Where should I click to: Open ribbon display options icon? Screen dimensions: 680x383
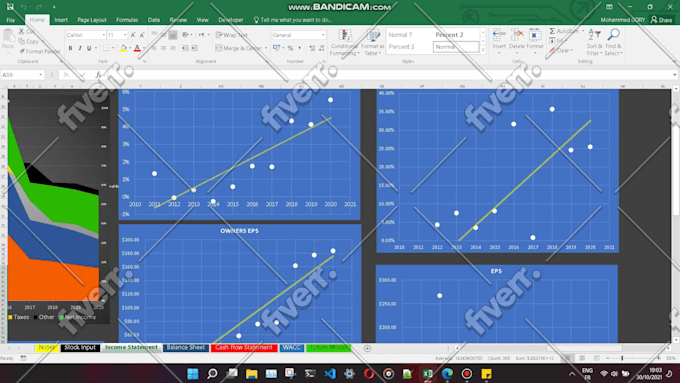pyautogui.click(x=609, y=7)
